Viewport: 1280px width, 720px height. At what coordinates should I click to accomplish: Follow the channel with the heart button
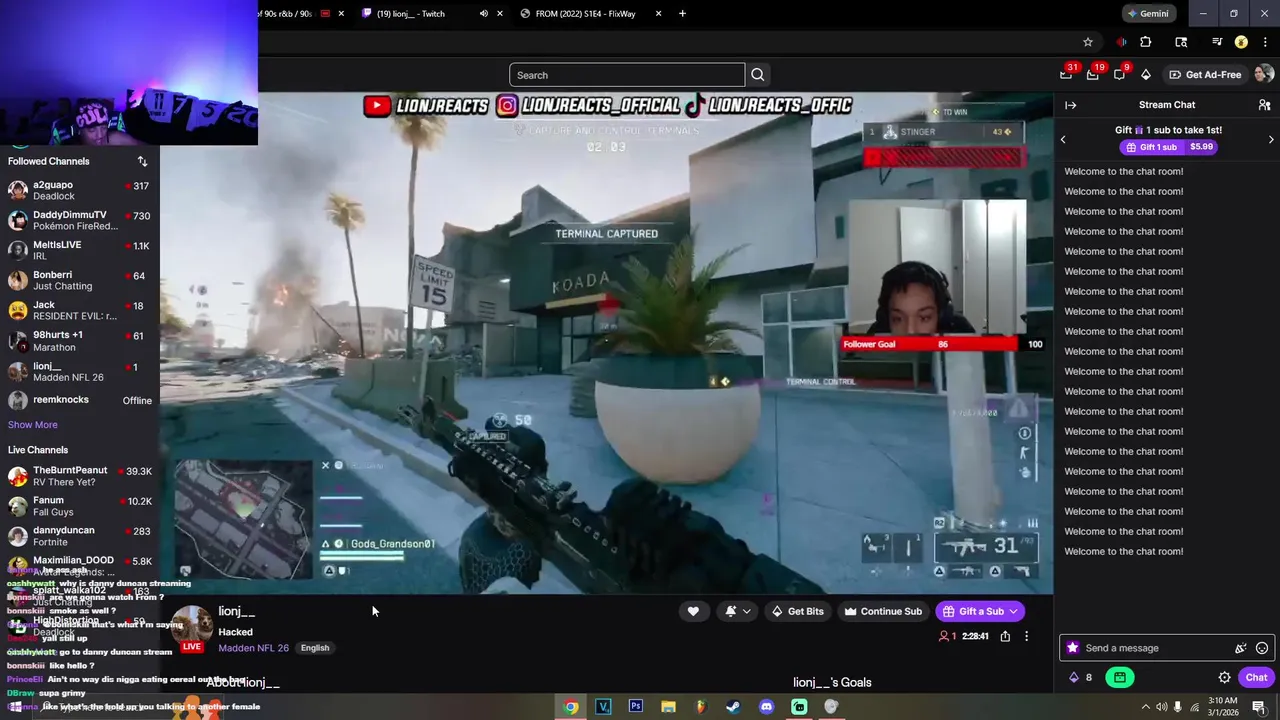(693, 611)
